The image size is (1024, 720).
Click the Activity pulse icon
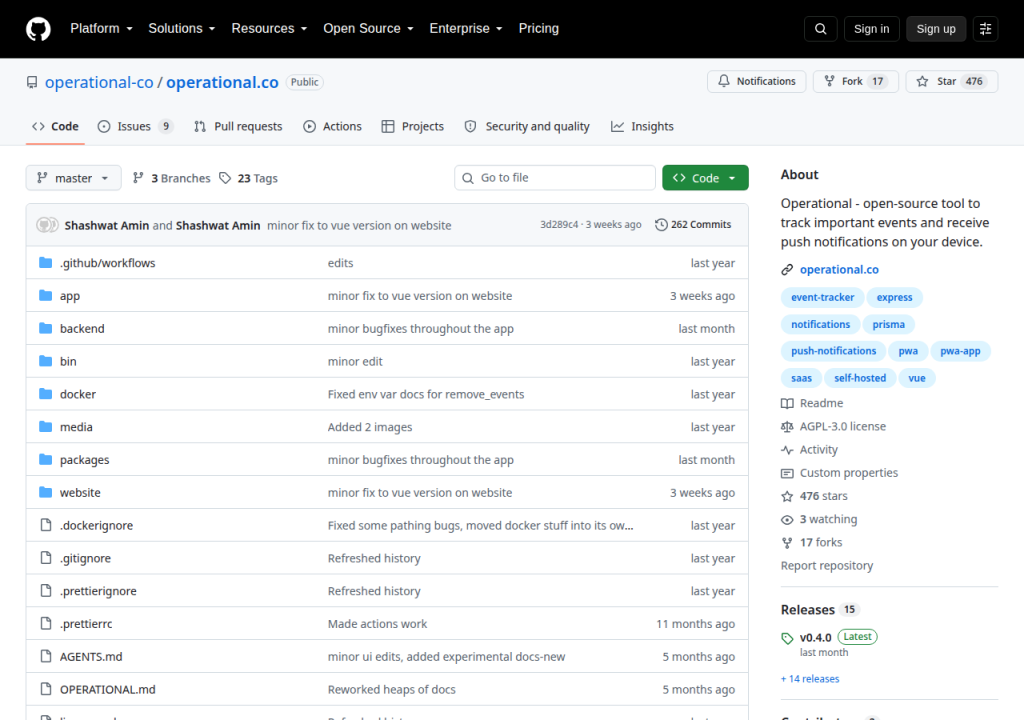coord(787,450)
